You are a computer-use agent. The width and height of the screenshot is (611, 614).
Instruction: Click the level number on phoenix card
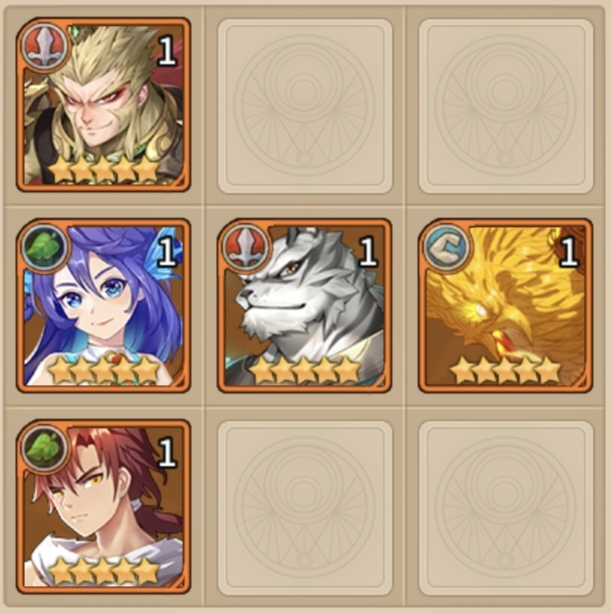[x=569, y=252]
